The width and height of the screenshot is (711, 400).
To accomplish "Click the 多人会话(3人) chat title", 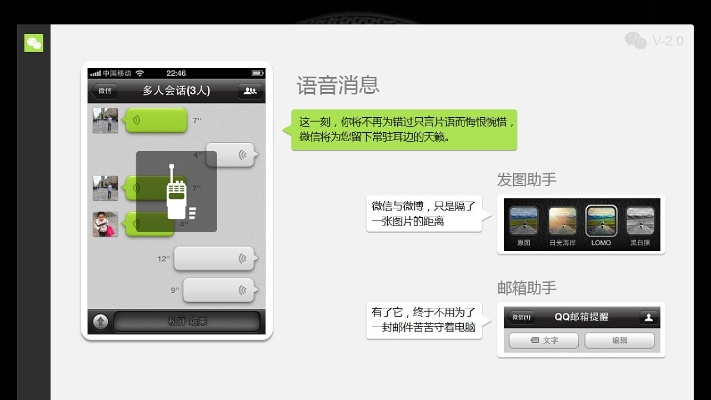I will 176,90.
